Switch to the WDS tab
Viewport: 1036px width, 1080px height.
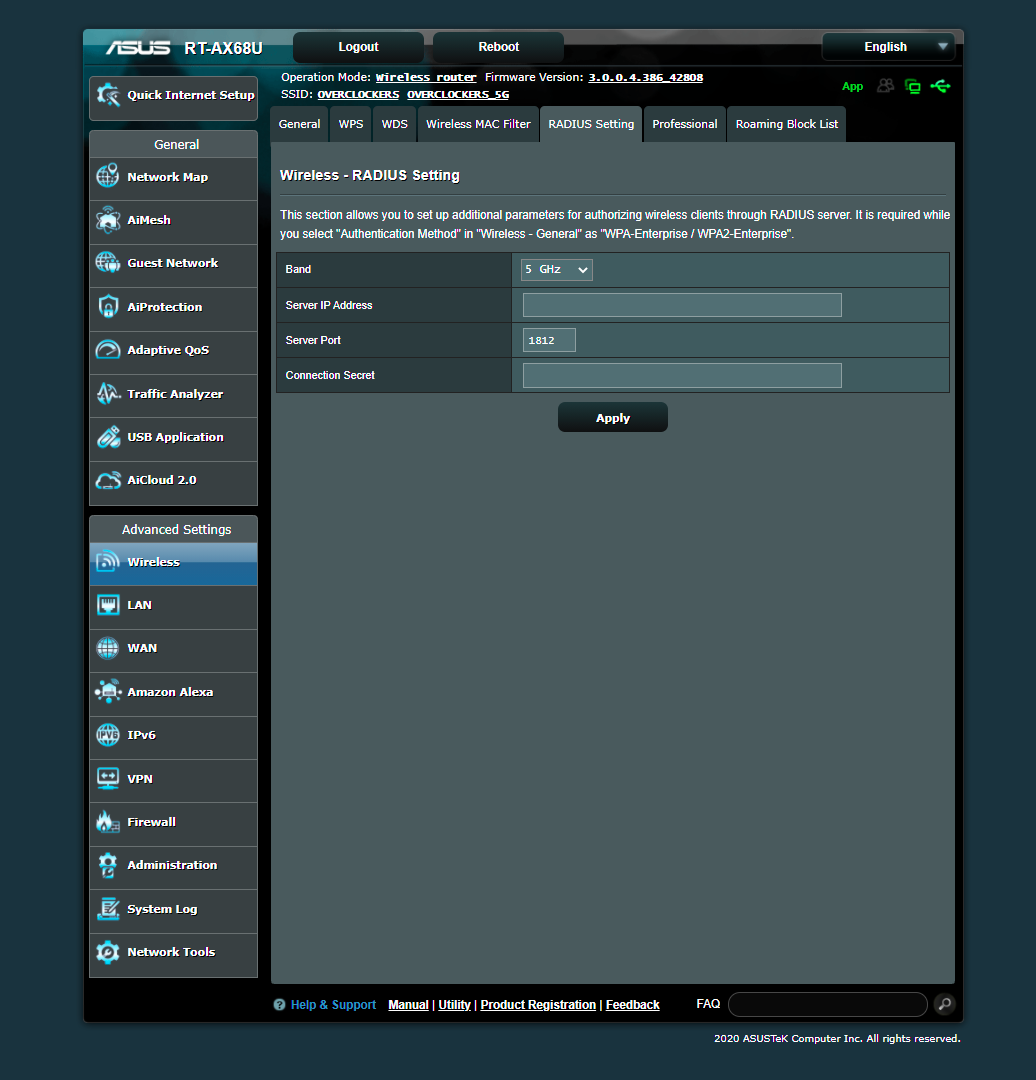tap(395, 124)
